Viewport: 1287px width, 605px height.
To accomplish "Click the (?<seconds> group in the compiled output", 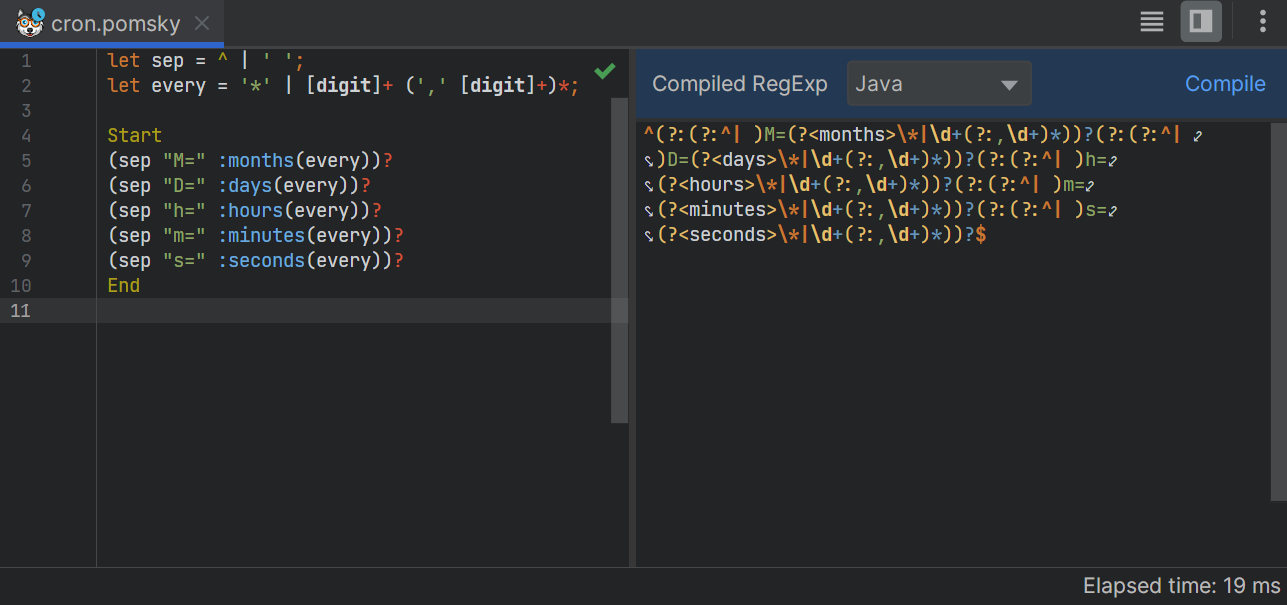I will tap(717, 236).
